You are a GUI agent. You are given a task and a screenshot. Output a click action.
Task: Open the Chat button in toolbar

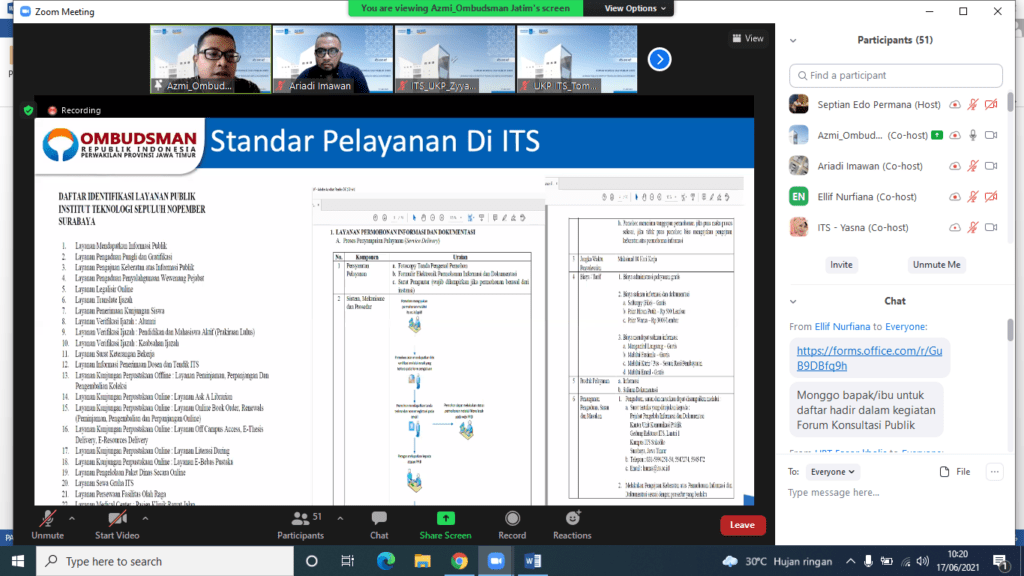point(379,525)
